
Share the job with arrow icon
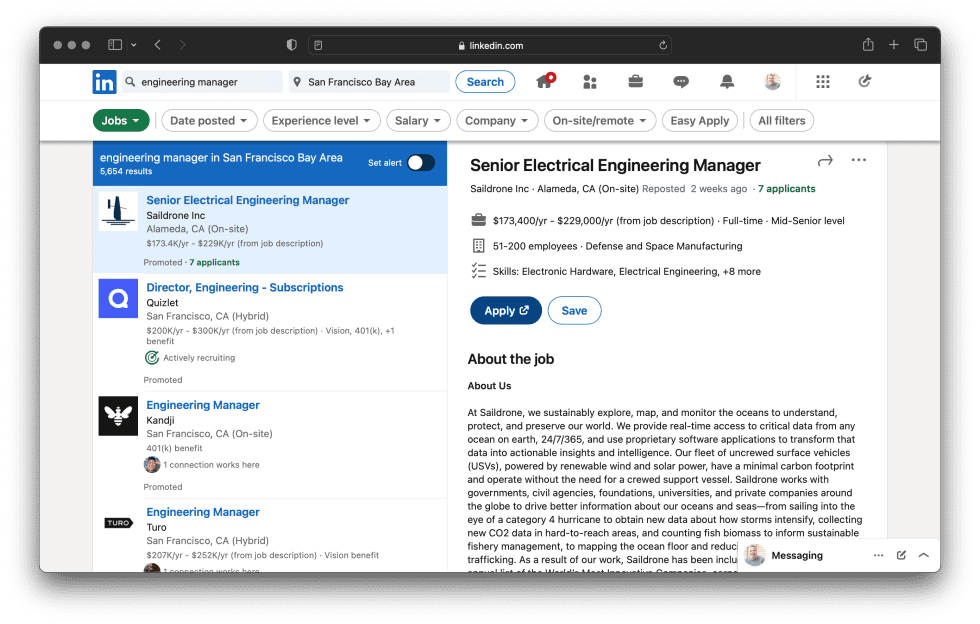coord(825,160)
